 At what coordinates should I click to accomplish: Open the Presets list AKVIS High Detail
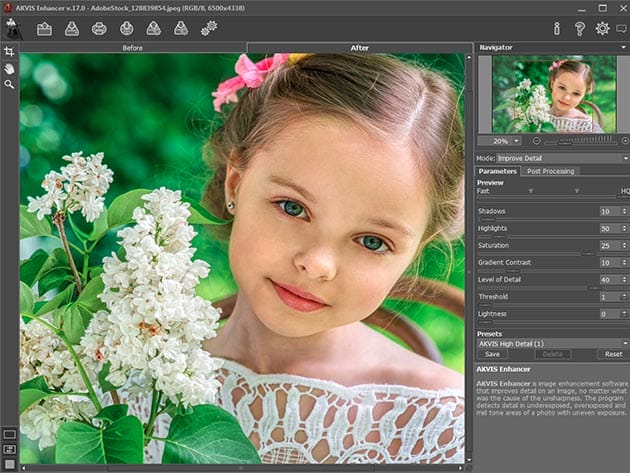[551, 342]
